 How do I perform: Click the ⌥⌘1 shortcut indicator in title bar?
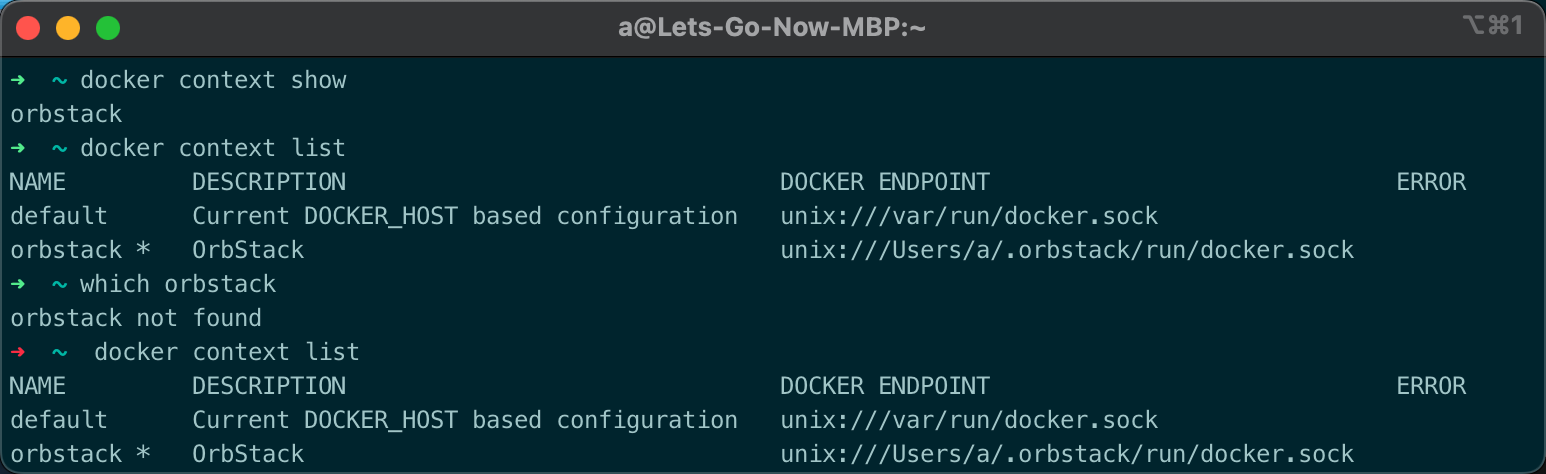click(x=1491, y=26)
